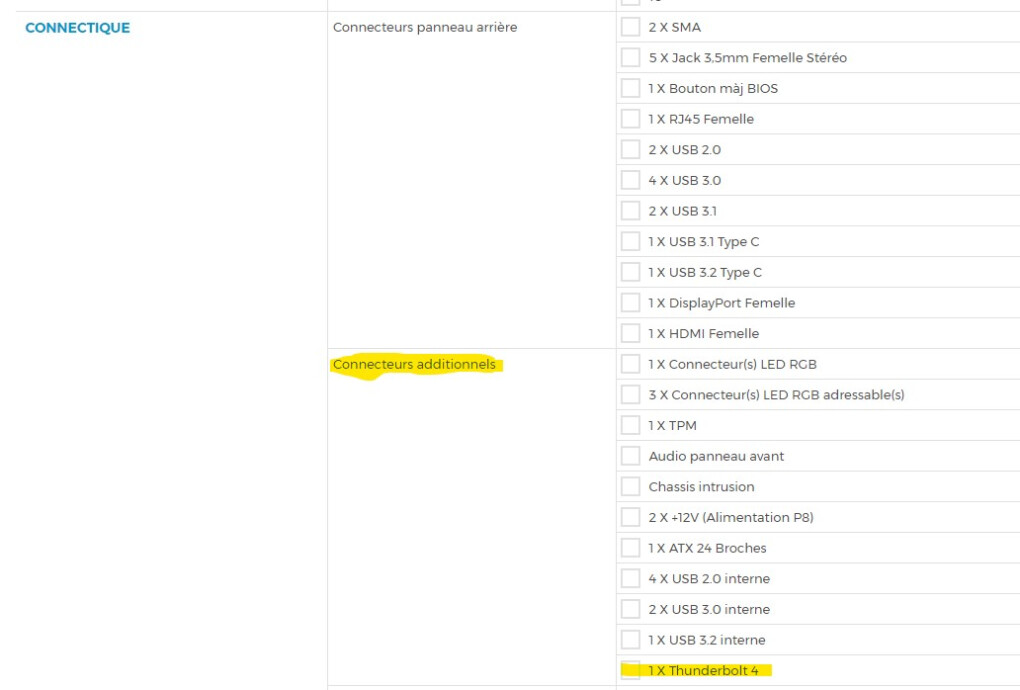Tick the Chassis intrusion checkbox
Viewport: 1020px width, 690px height.
(x=630, y=486)
